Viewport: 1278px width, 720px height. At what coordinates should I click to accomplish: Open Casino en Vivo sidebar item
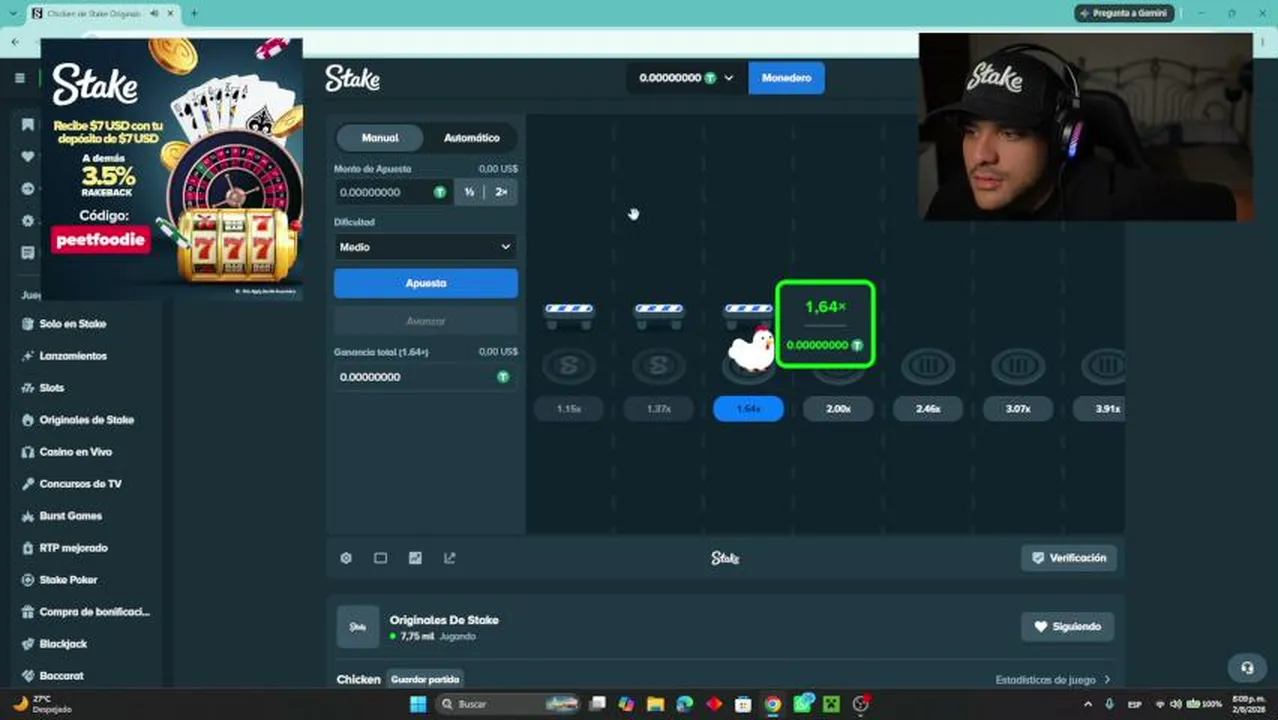[75, 452]
